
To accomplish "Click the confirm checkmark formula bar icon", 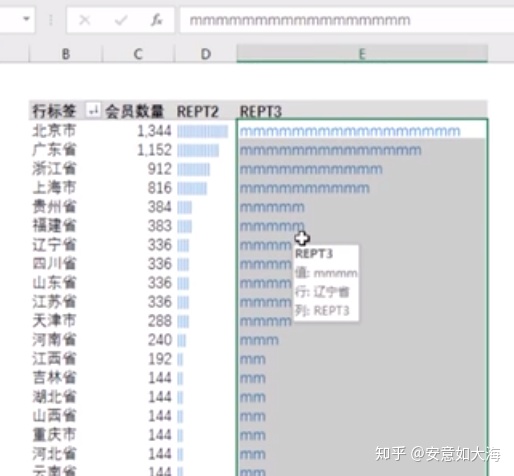I will tap(120, 20).
